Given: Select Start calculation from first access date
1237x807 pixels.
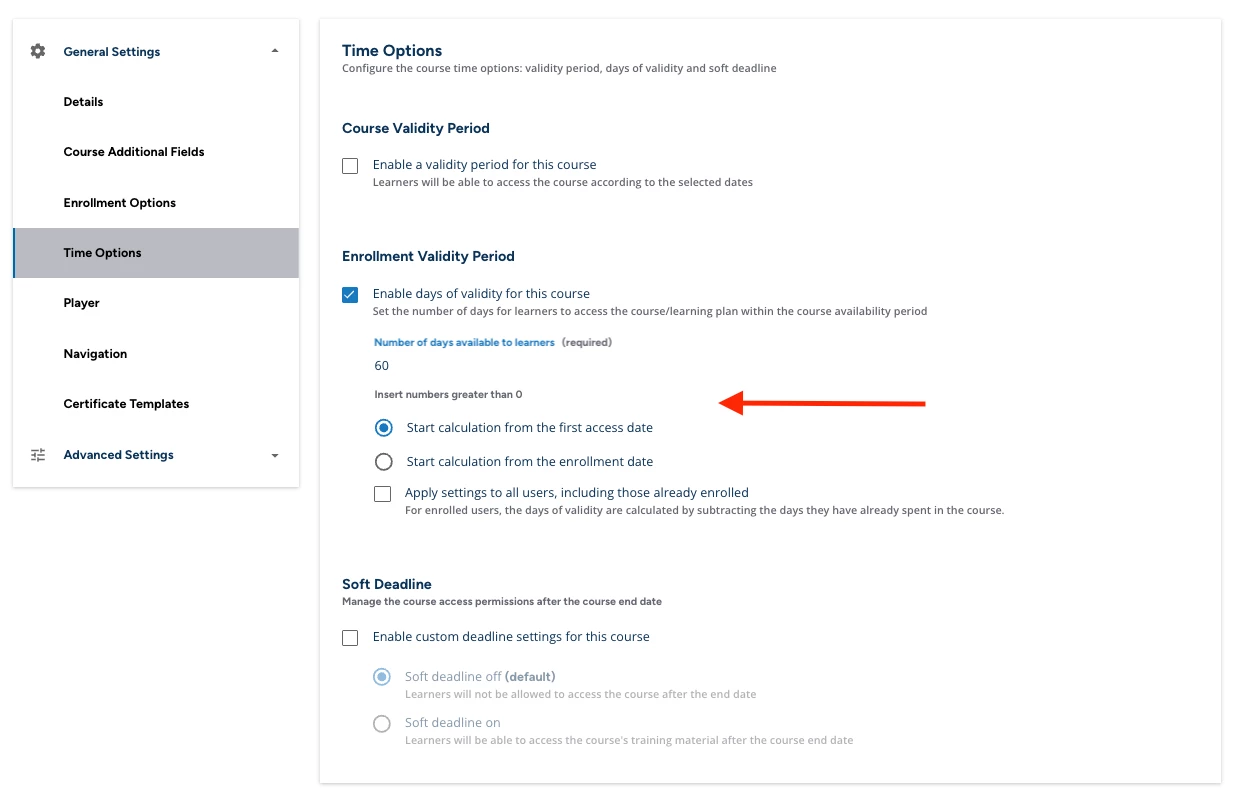Looking at the screenshot, I should tap(383, 428).
